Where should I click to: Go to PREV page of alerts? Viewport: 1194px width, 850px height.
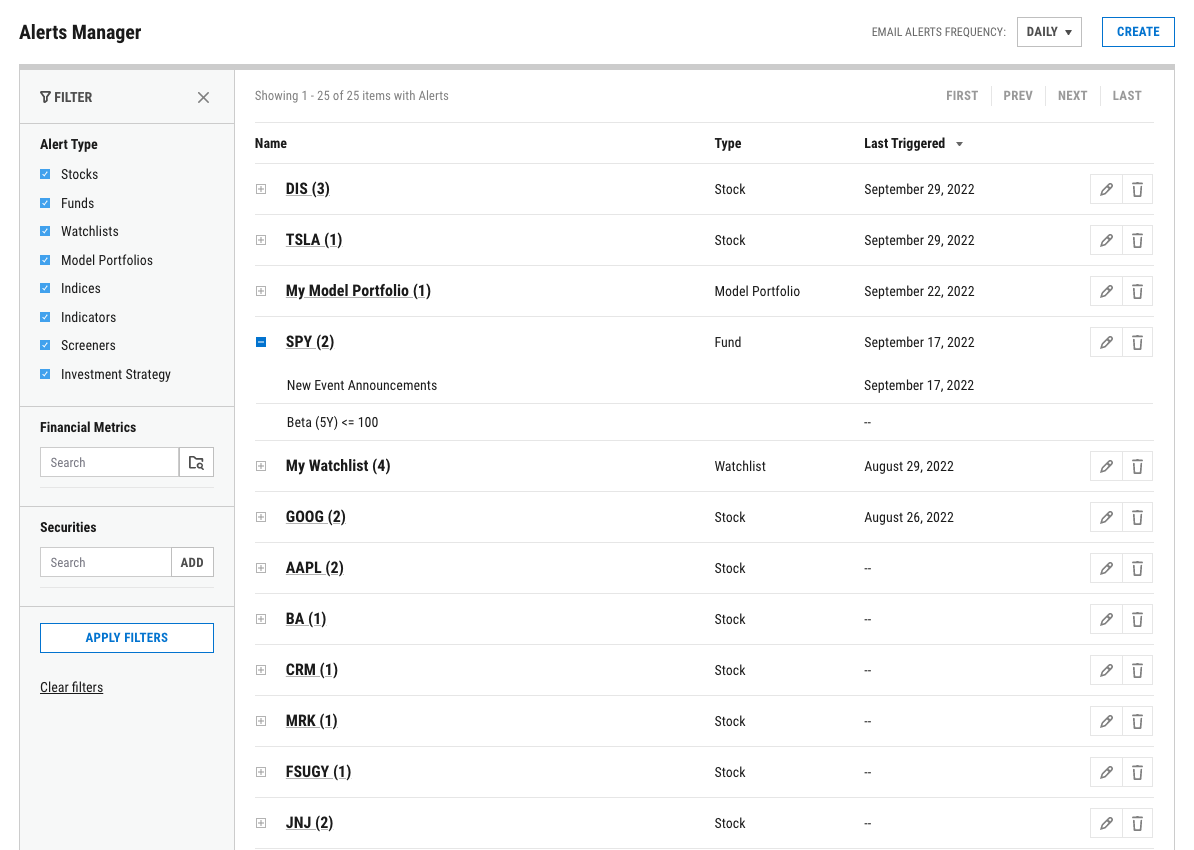click(1018, 96)
